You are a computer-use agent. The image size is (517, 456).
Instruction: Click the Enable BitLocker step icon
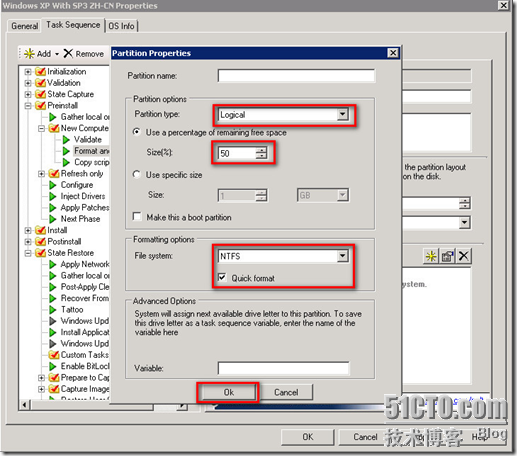pos(53,366)
